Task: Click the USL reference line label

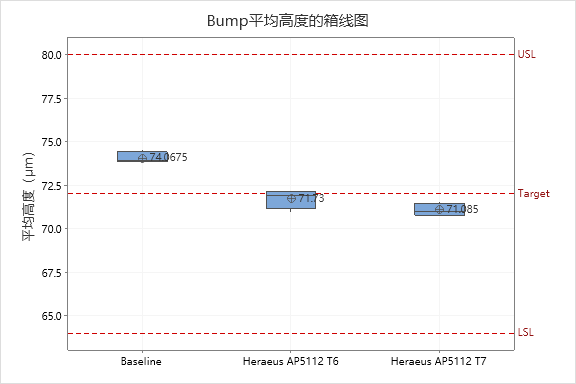Action: tap(526, 54)
